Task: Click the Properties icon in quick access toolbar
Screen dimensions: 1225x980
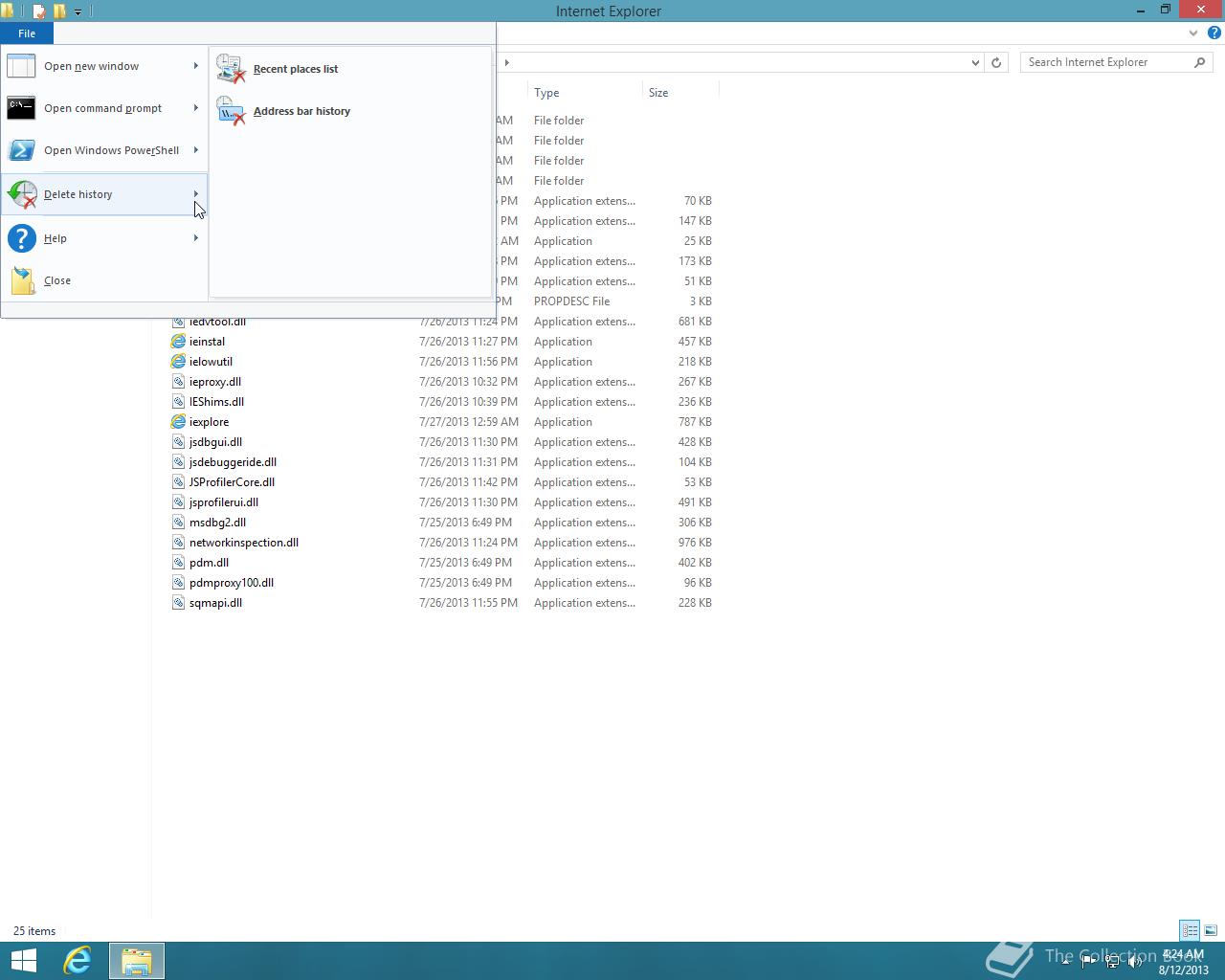Action: point(39,11)
